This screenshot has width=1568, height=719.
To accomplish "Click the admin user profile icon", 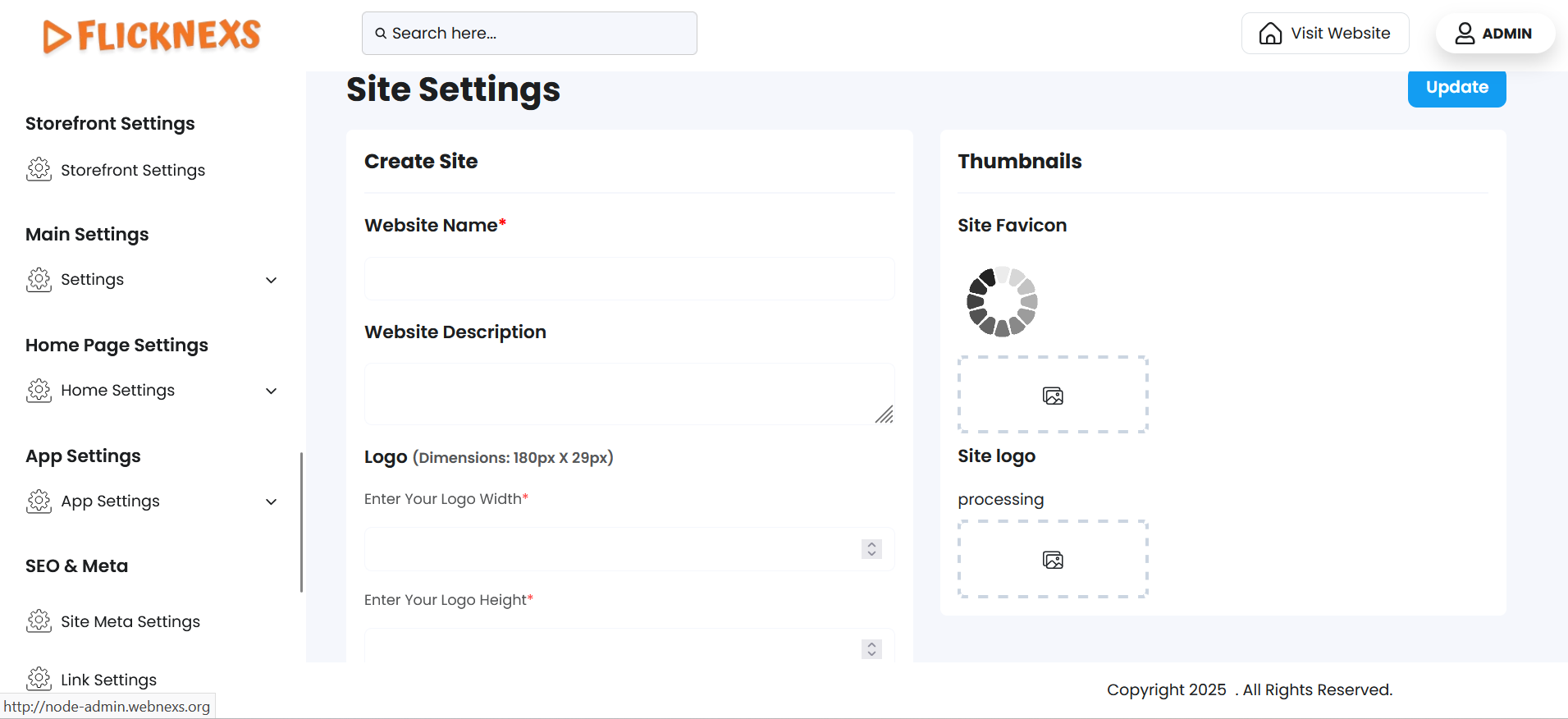I will pos(1465,34).
